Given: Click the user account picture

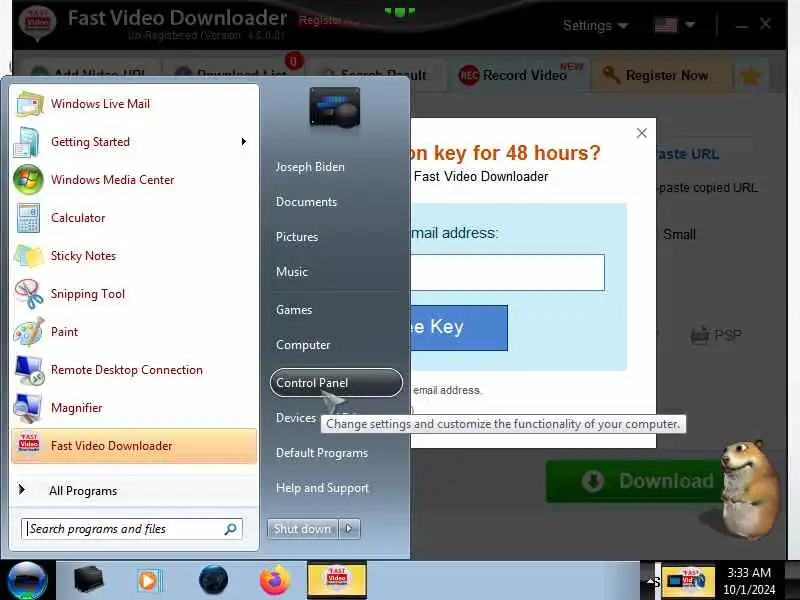Looking at the screenshot, I should (x=335, y=107).
